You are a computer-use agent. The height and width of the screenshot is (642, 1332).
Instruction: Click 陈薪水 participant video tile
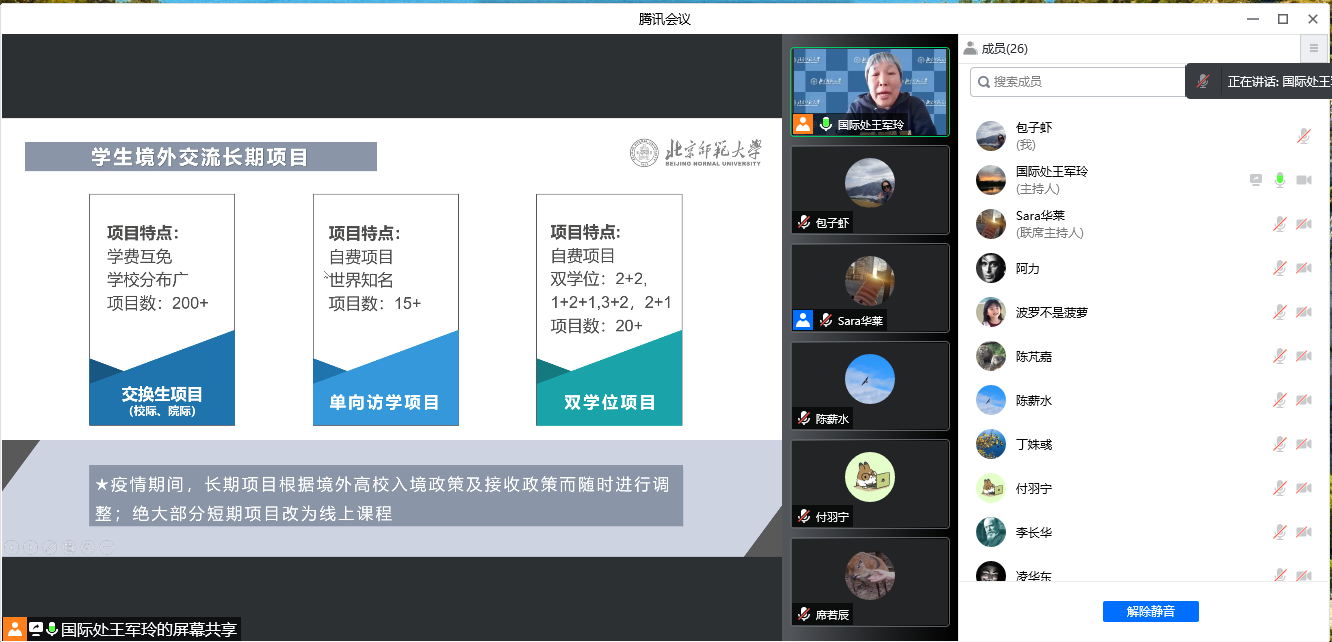[869, 385]
